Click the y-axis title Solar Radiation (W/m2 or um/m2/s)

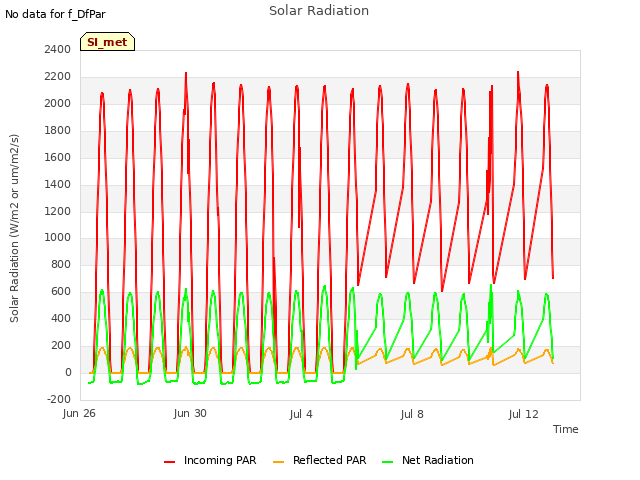pos(14,228)
